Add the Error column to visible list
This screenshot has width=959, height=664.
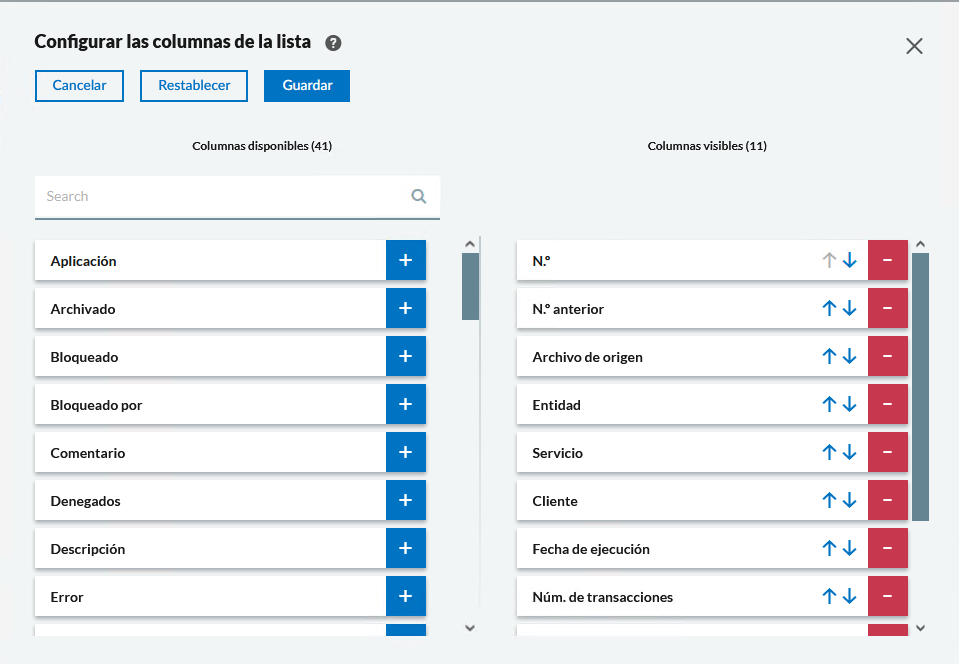405,596
